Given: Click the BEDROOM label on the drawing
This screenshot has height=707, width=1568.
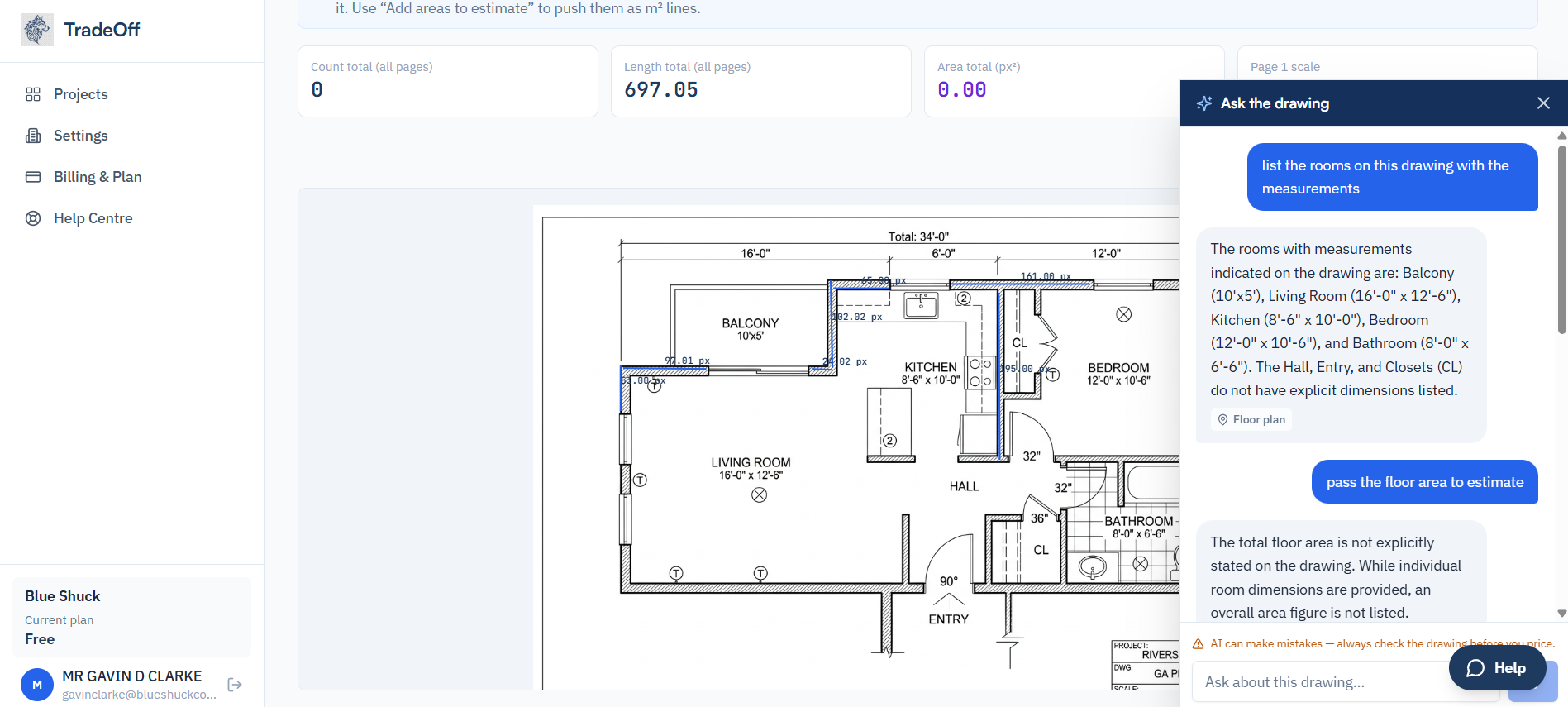Looking at the screenshot, I should pos(1118,368).
